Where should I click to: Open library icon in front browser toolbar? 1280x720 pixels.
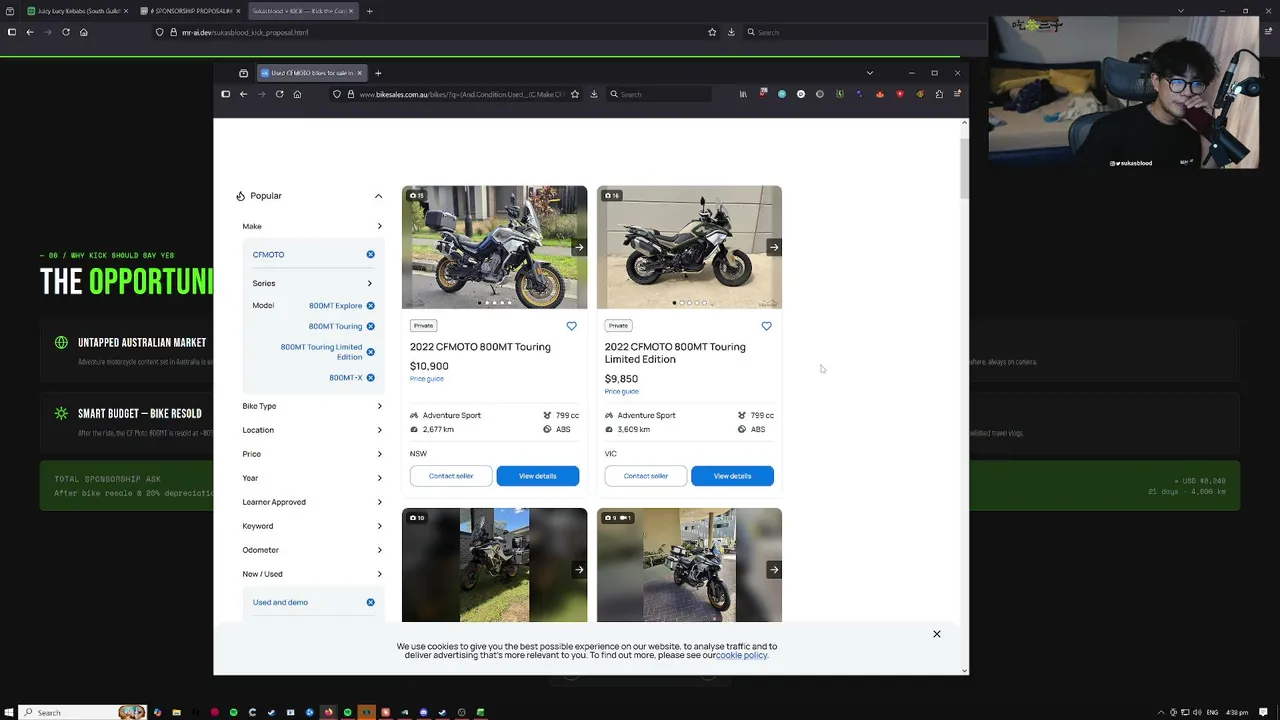[x=743, y=94]
